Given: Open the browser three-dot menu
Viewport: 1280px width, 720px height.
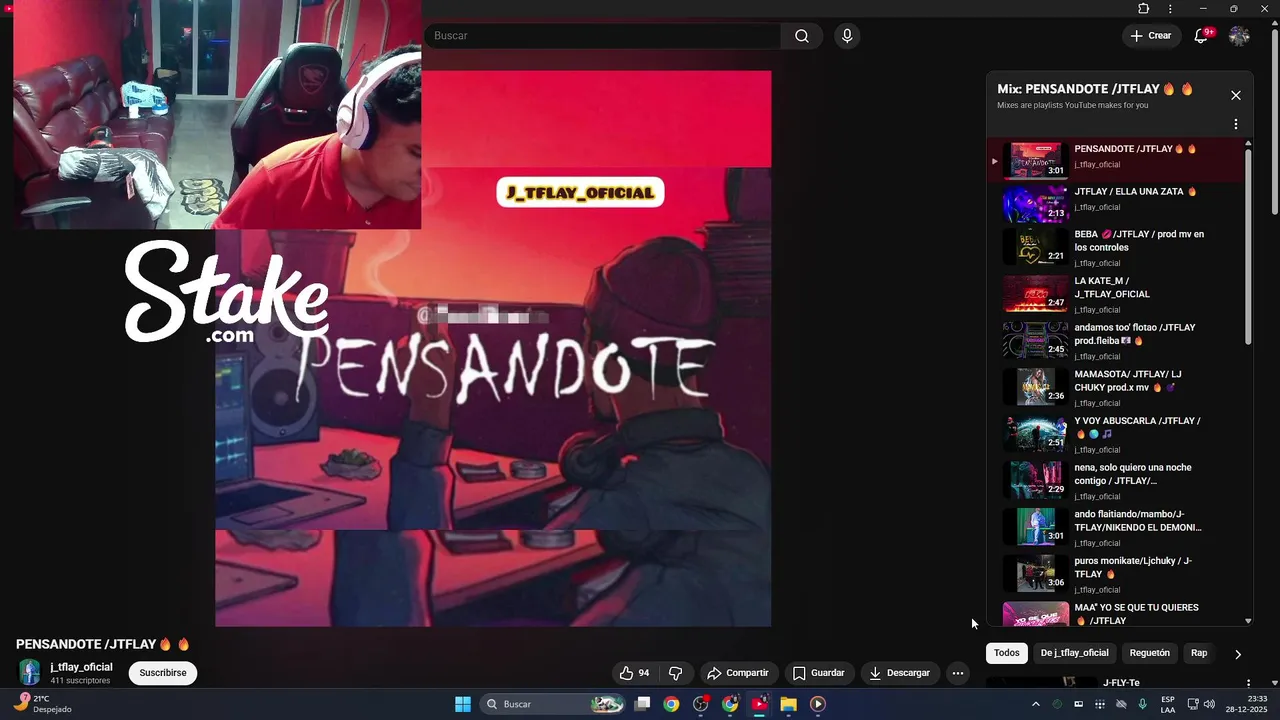Looking at the screenshot, I should pyautogui.click(x=1170, y=9).
